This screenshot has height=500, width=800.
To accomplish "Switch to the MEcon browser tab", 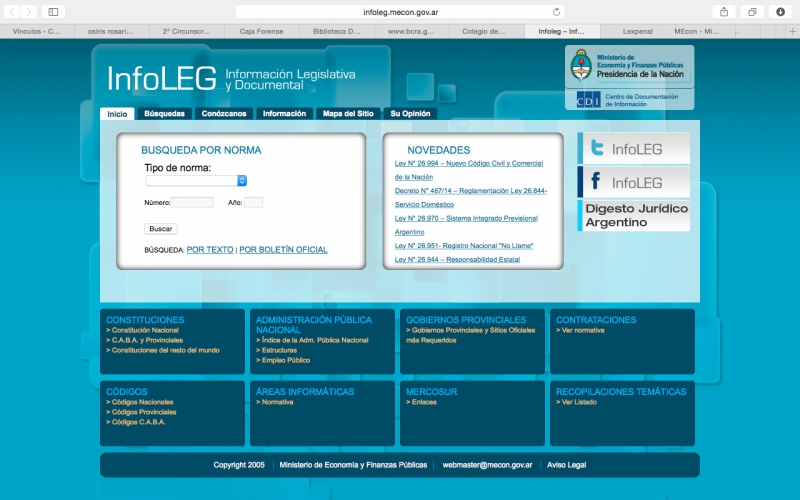I will tap(704, 32).
